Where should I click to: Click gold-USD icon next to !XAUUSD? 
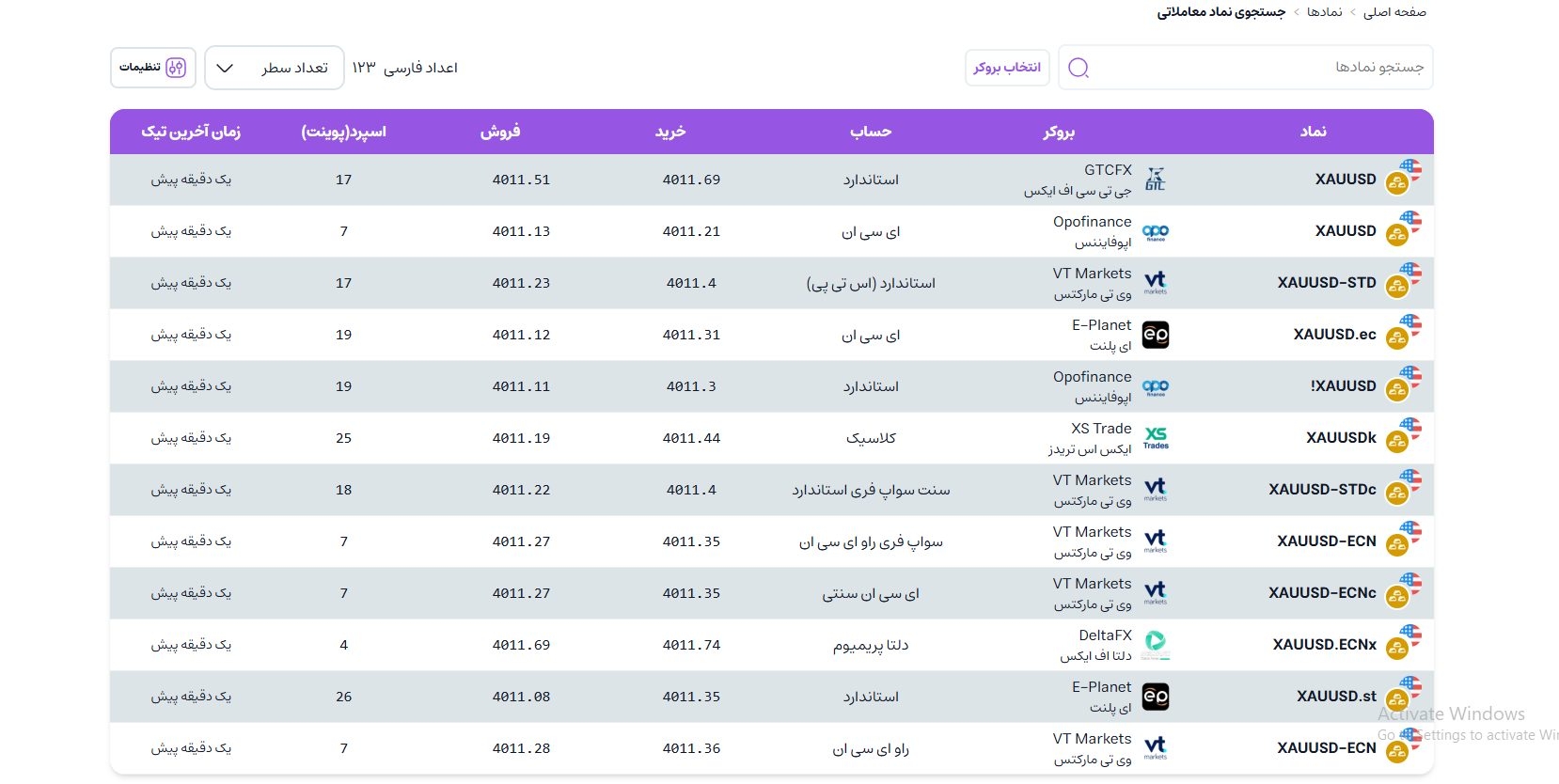pyautogui.click(x=1404, y=384)
